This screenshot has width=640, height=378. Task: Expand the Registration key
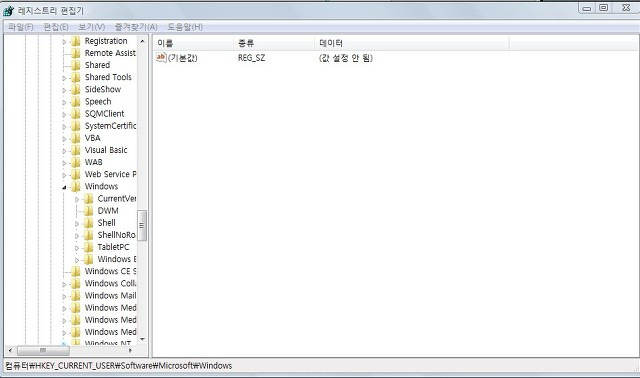64,42
